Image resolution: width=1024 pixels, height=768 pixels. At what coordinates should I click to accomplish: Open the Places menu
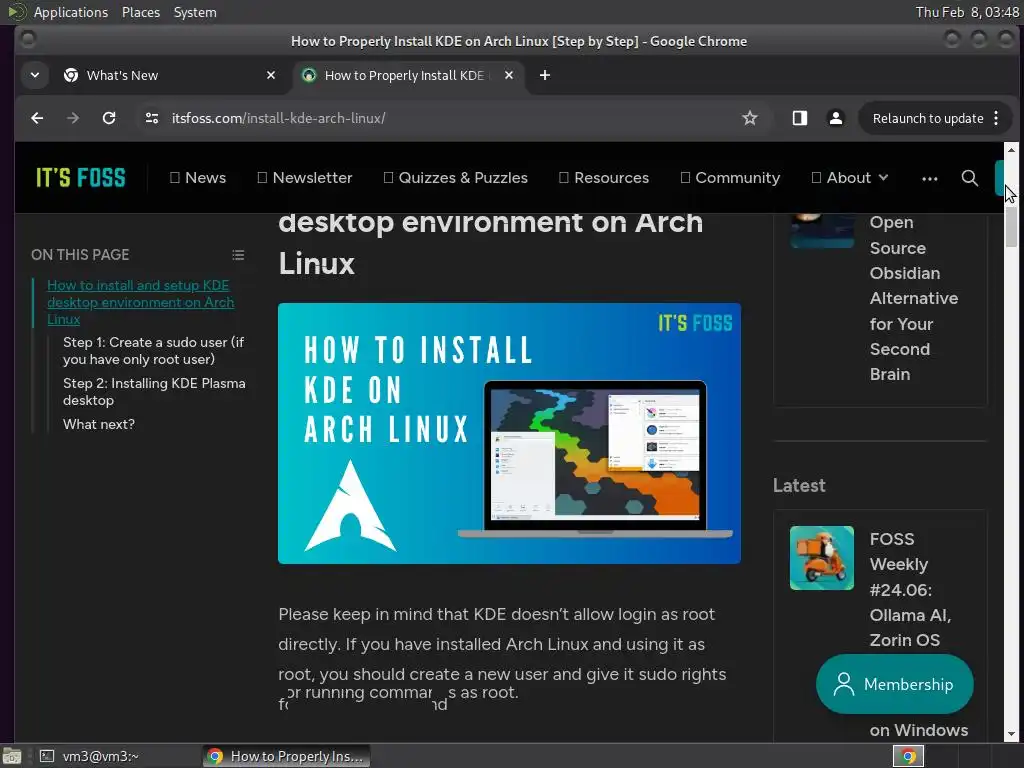click(x=140, y=12)
